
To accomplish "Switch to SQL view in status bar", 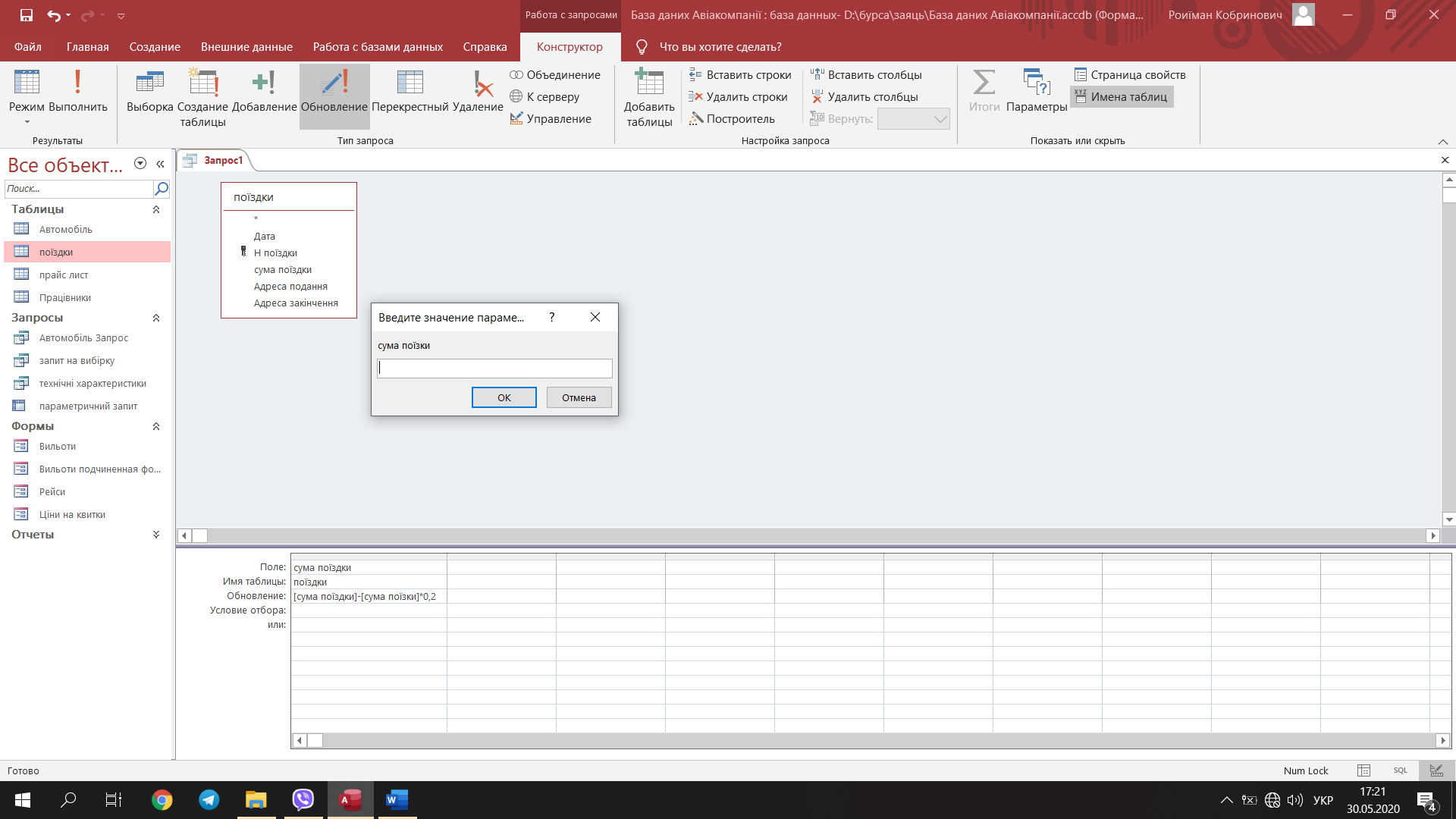I will tap(1400, 770).
